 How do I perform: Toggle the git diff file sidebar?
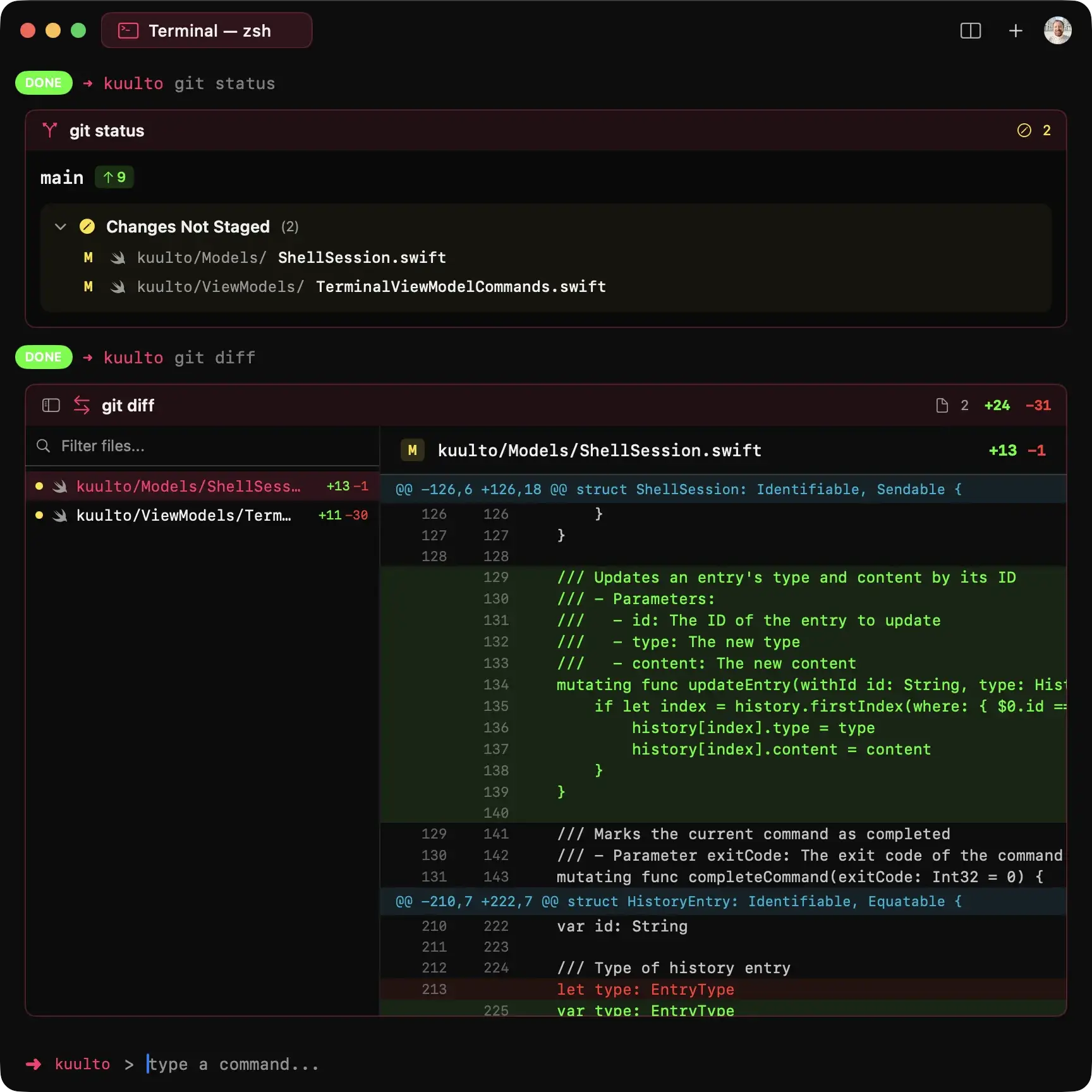pyautogui.click(x=51, y=405)
